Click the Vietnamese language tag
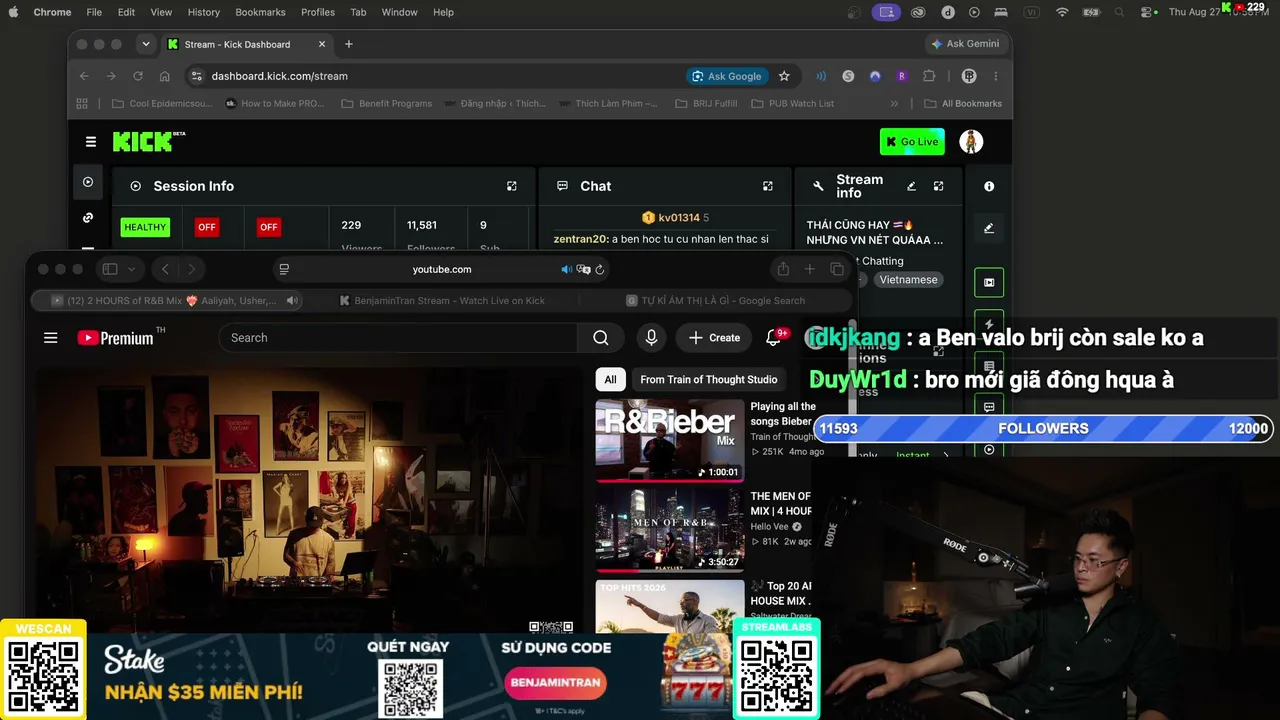The height and width of the screenshot is (720, 1280). pos(908,280)
